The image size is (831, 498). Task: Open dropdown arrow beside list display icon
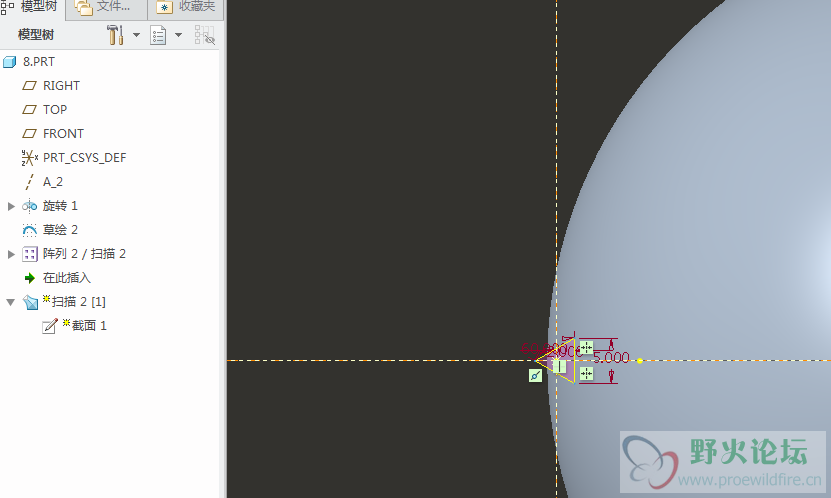click(179, 35)
